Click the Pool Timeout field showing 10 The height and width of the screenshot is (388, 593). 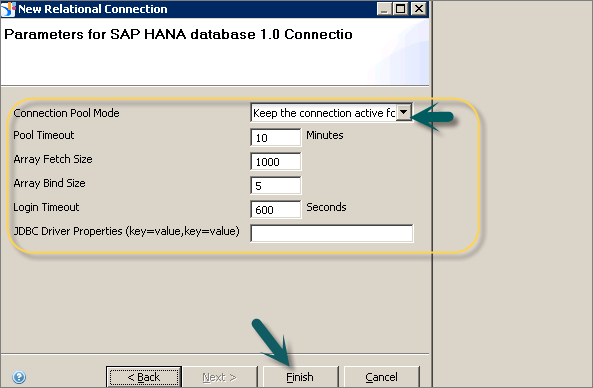pos(276,137)
